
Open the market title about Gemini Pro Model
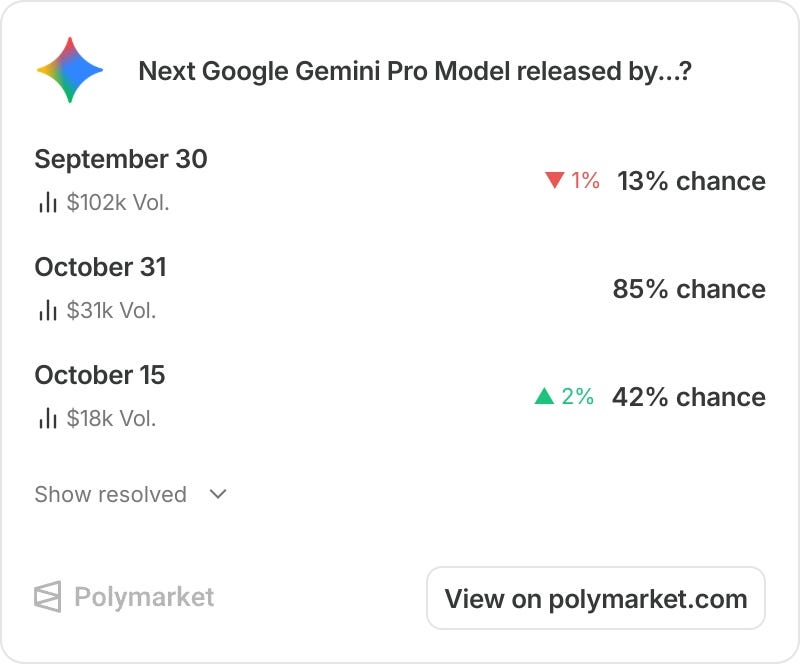coord(415,71)
